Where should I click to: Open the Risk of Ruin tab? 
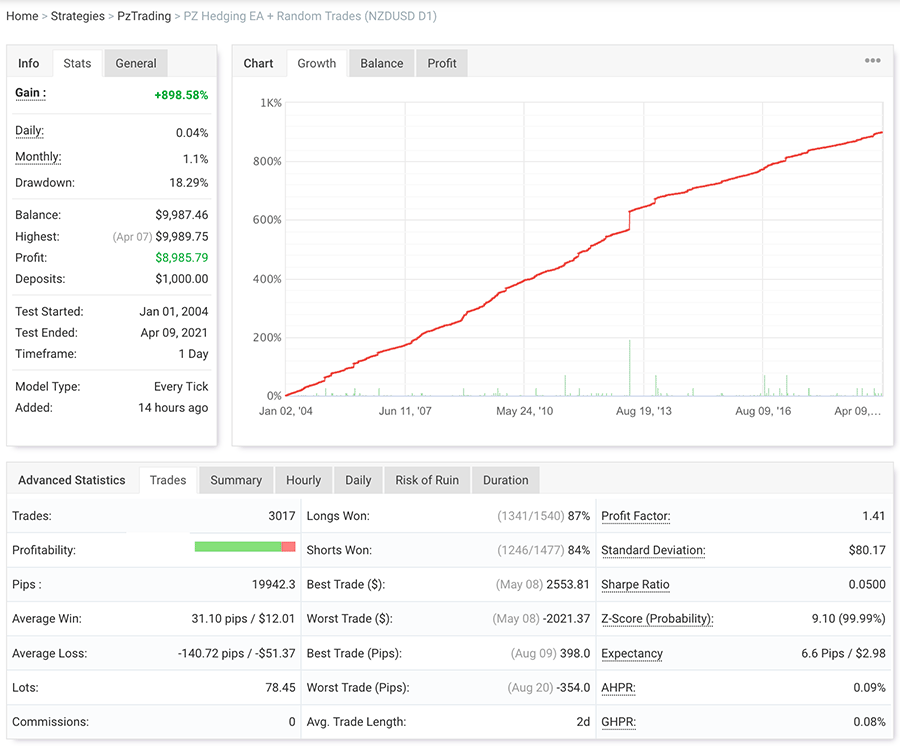point(427,480)
